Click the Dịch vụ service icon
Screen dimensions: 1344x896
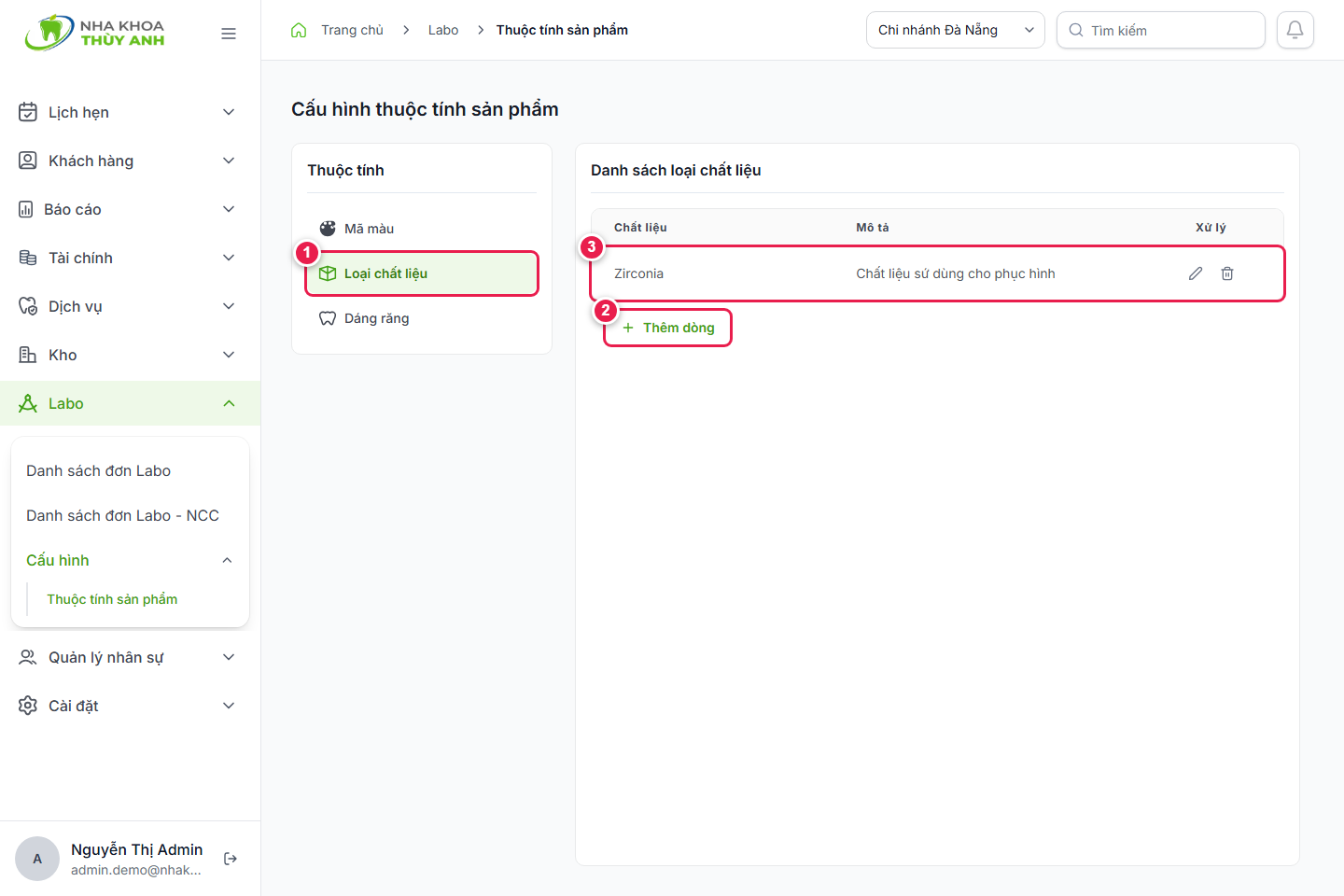point(28,306)
